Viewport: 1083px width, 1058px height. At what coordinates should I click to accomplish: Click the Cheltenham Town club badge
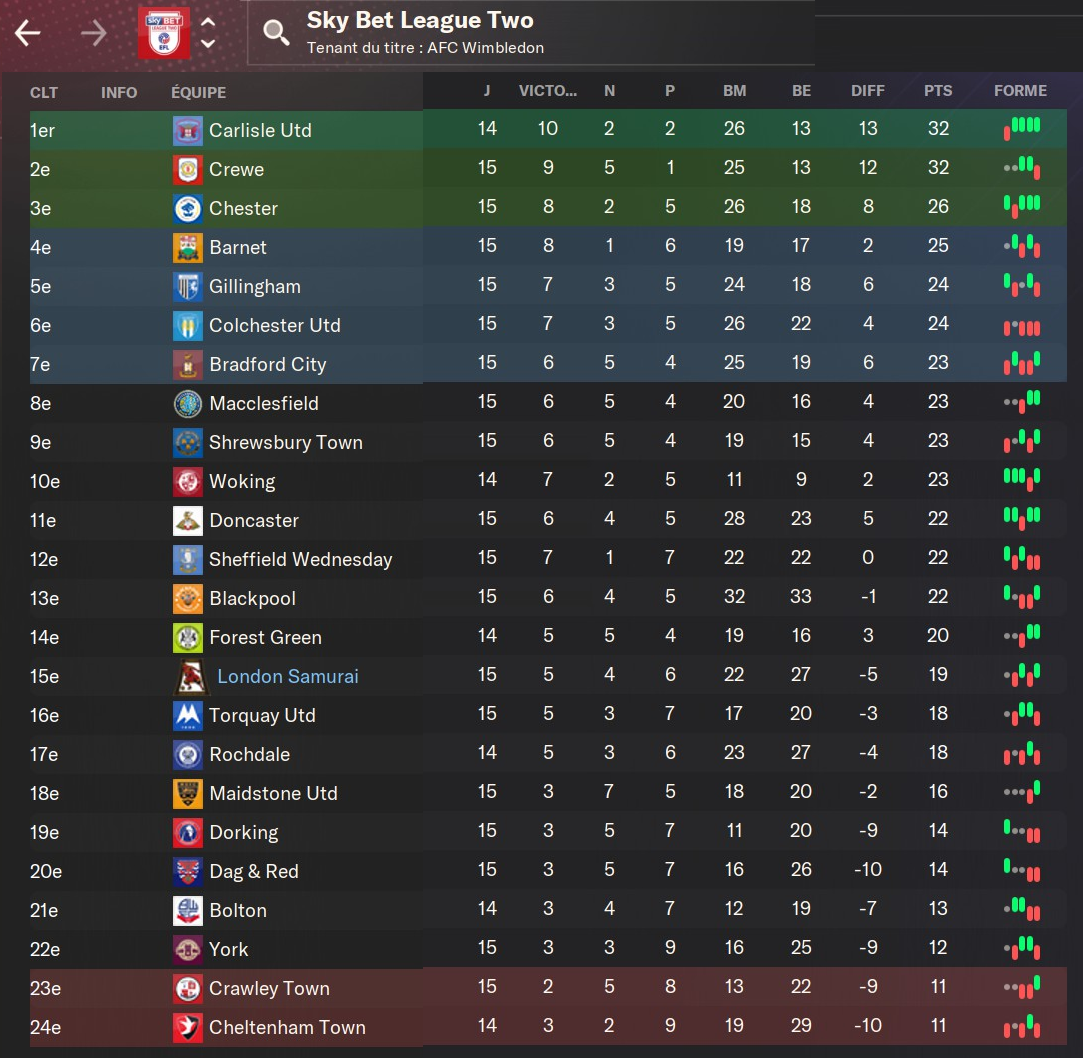click(x=187, y=1027)
